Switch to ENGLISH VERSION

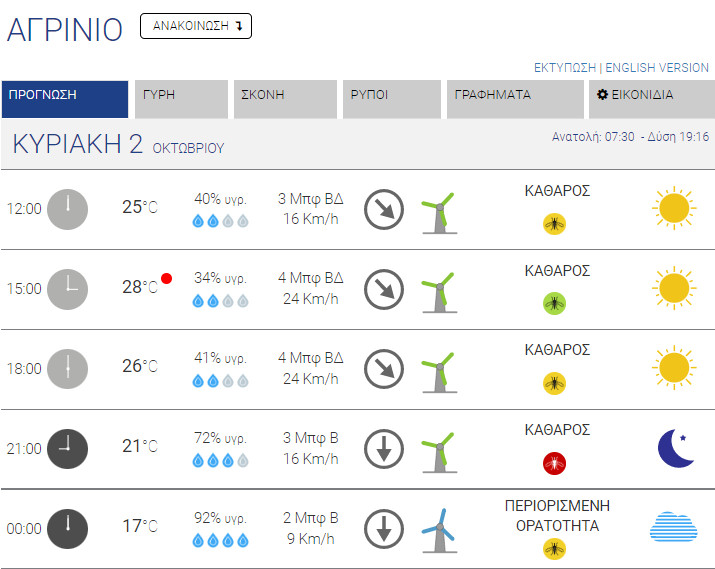pyautogui.click(x=657, y=68)
